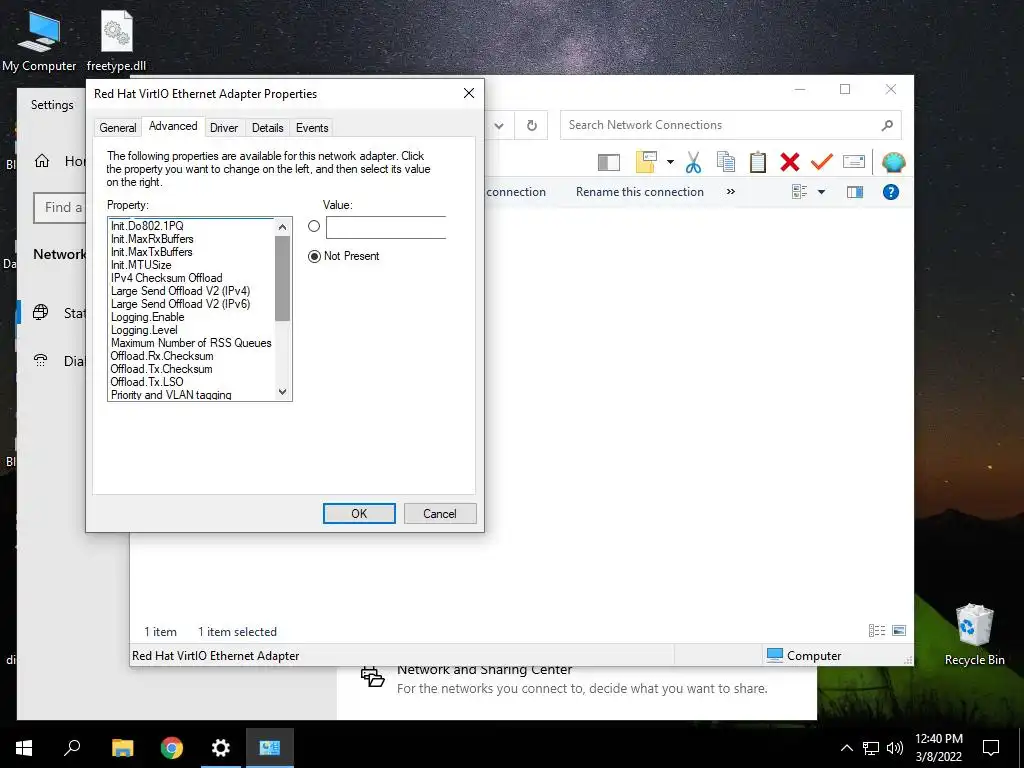Select Maximum Number of RSS Queues

pyautogui.click(x=191, y=343)
